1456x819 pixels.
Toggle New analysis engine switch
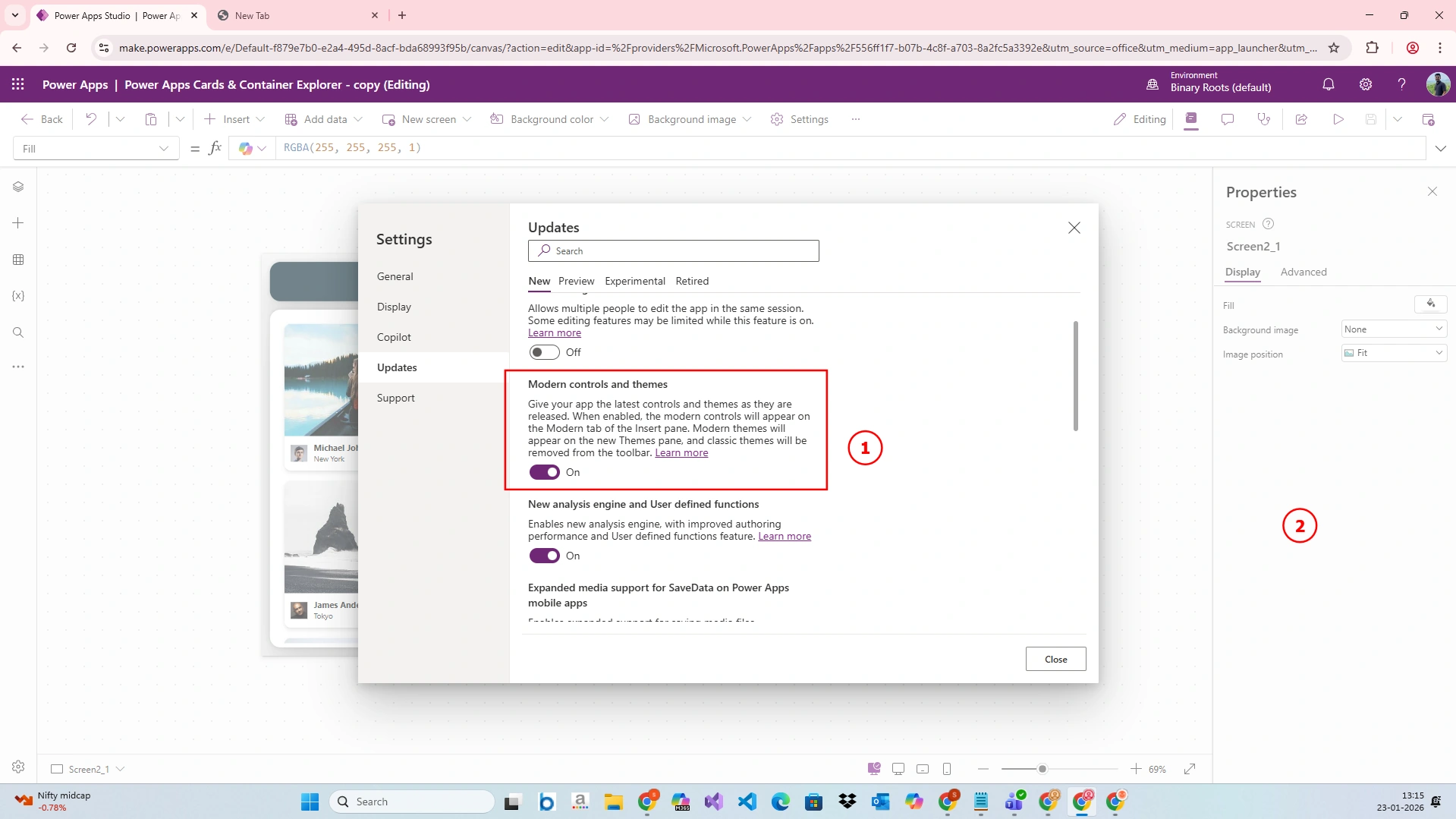(x=544, y=556)
